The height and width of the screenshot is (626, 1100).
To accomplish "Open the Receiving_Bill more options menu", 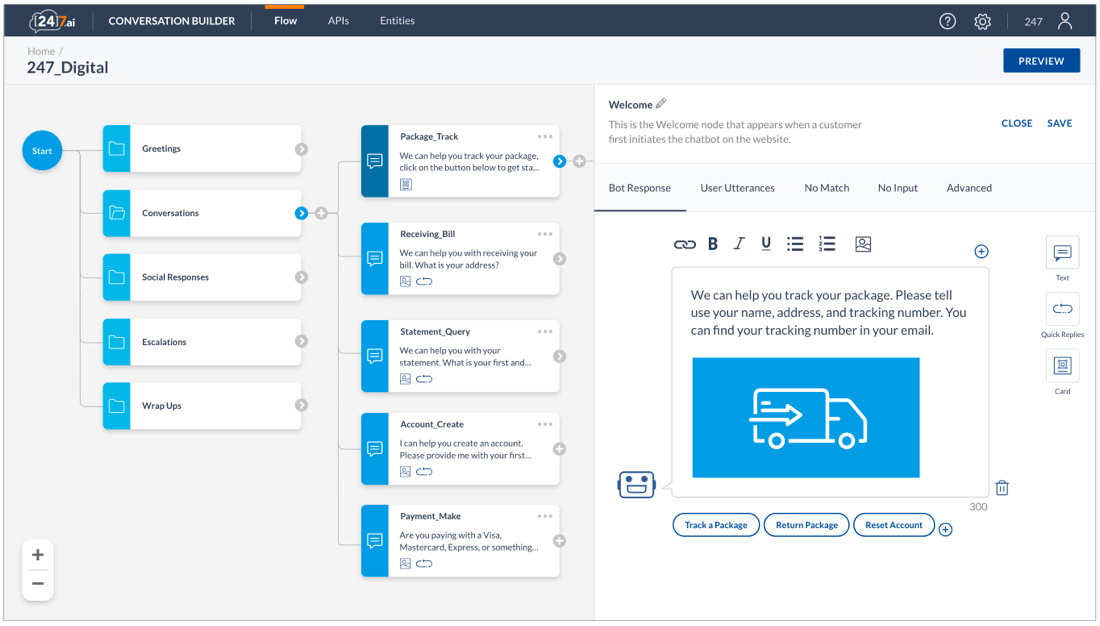I will click(x=545, y=234).
